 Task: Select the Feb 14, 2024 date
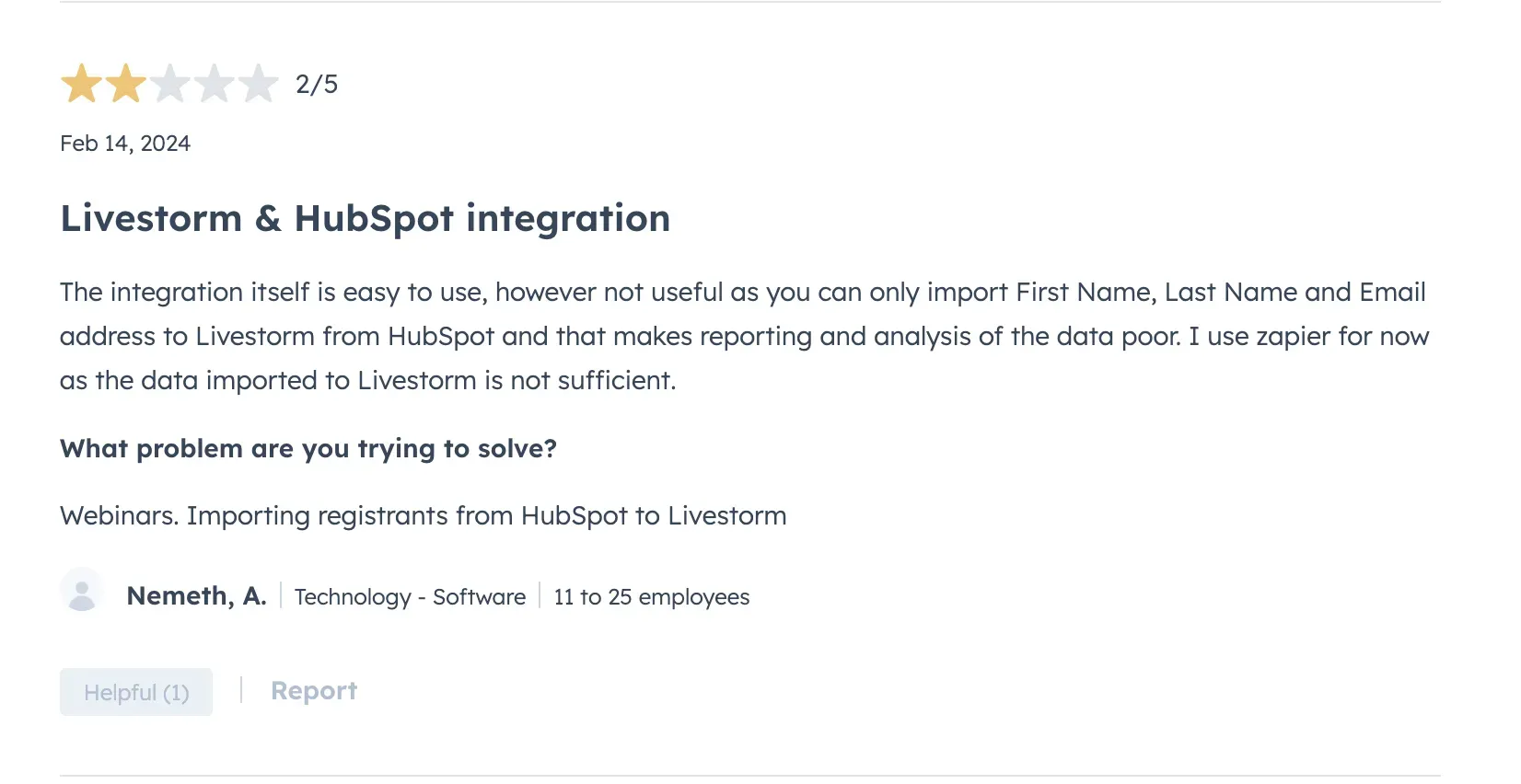tap(125, 143)
